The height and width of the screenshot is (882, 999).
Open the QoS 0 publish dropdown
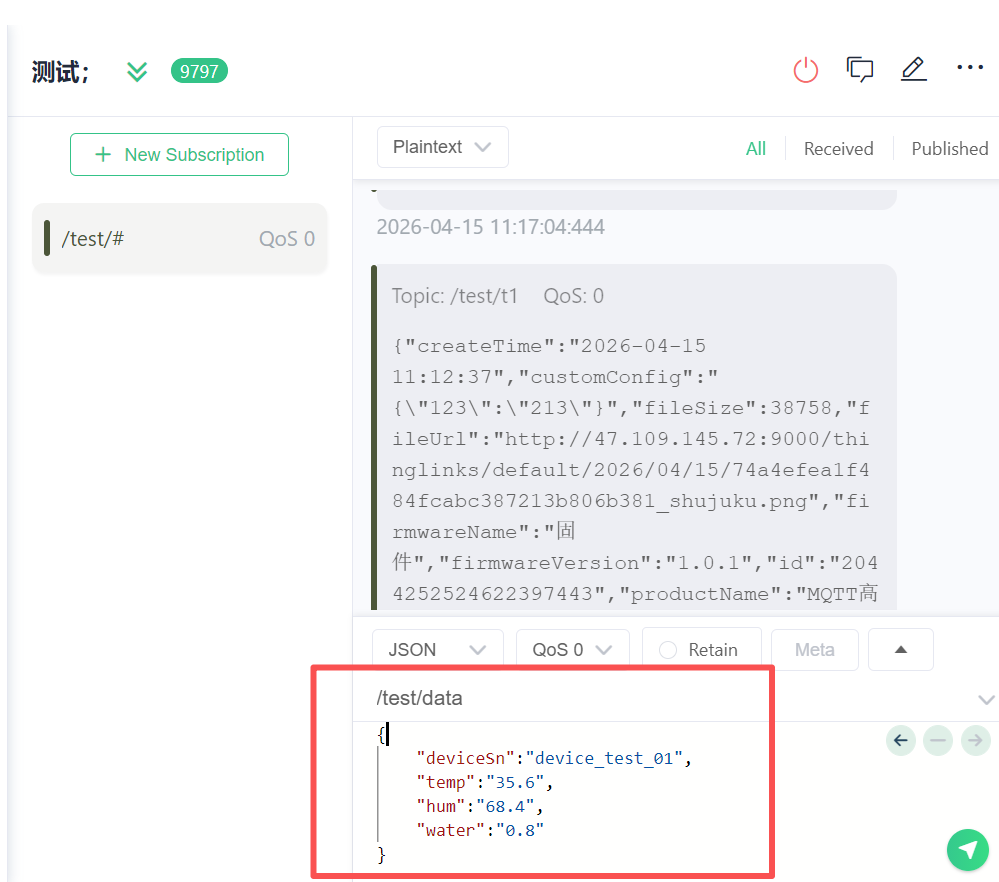pyautogui.click(x=572, y=650)
